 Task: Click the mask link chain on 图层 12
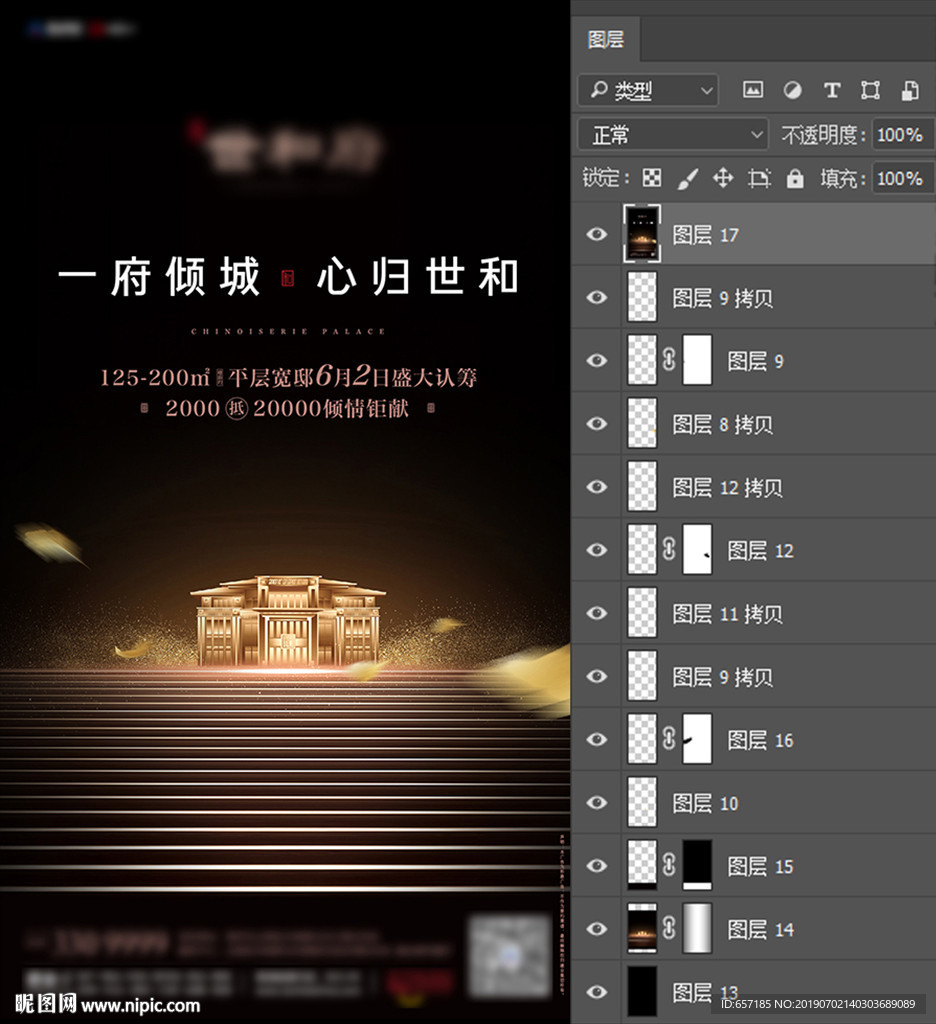click(x=669, y=549)
